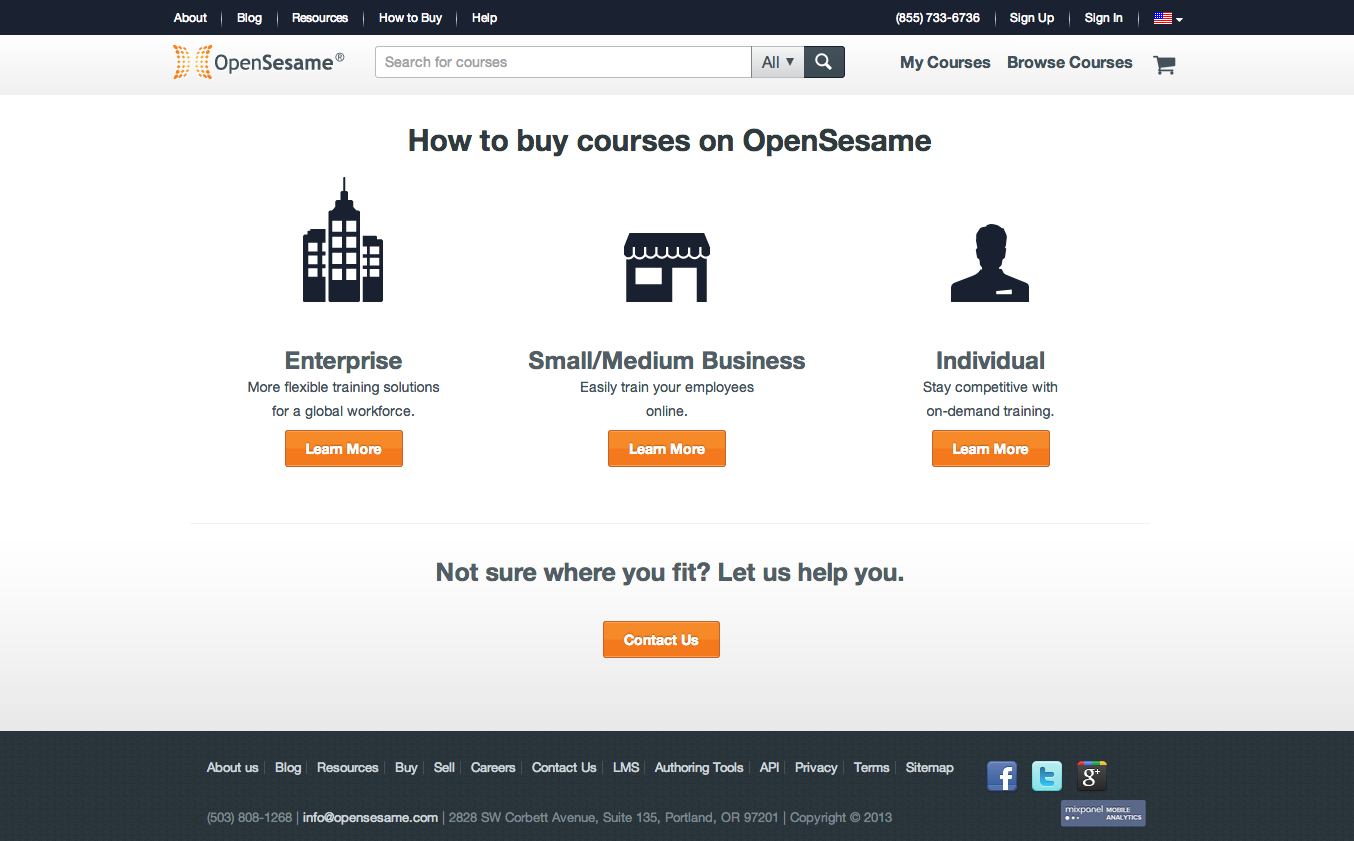This screenshot has width=1354, height=841.
Task: Expand the All search category dropdown
Action: pyautogui.click(x=777, y=62)
